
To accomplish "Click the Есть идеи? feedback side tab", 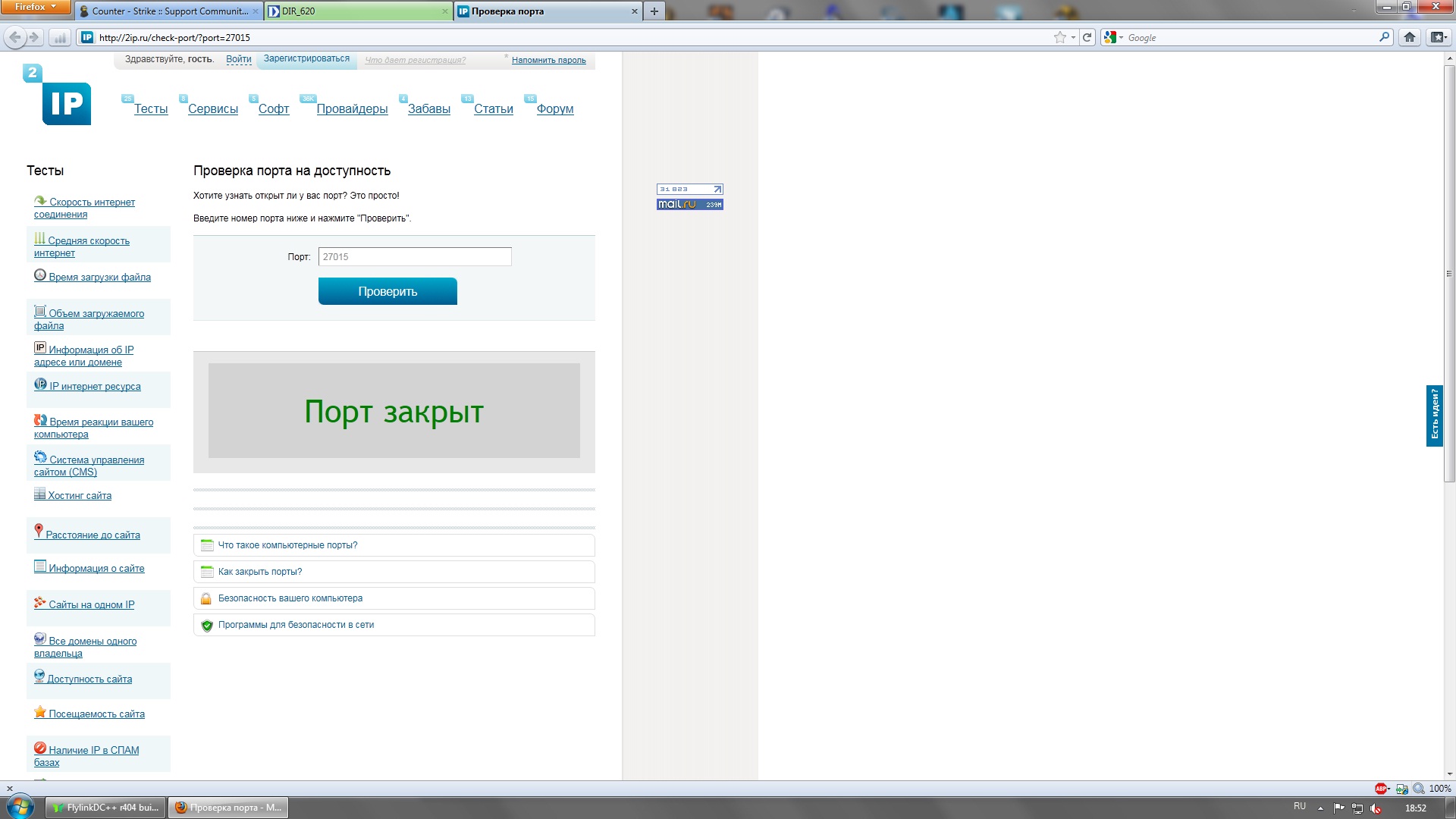I will tap(1434, 416).
